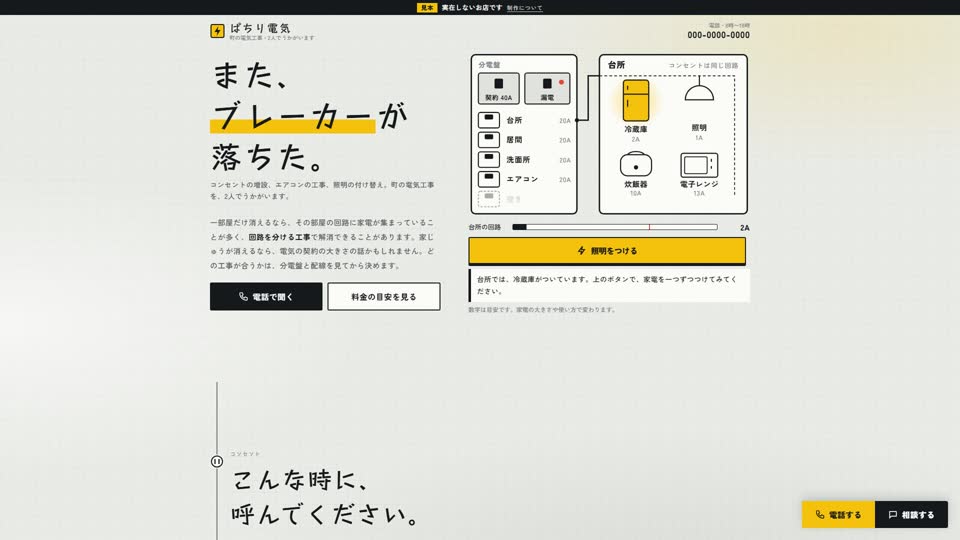
Task: Toggle the 契約 40A main breaker
Action: [498, 88]
